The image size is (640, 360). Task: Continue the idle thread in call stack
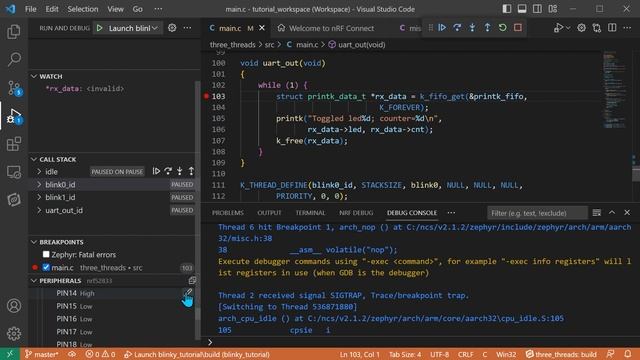[156, 171]
